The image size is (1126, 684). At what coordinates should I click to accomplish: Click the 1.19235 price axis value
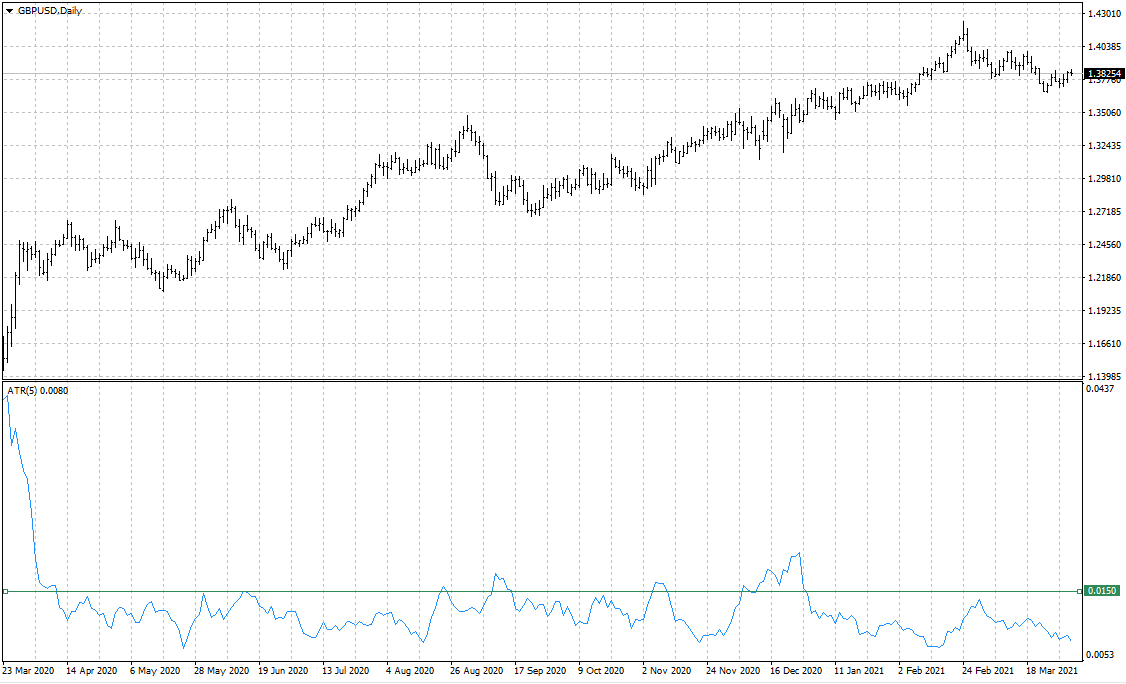(1104, 311)
